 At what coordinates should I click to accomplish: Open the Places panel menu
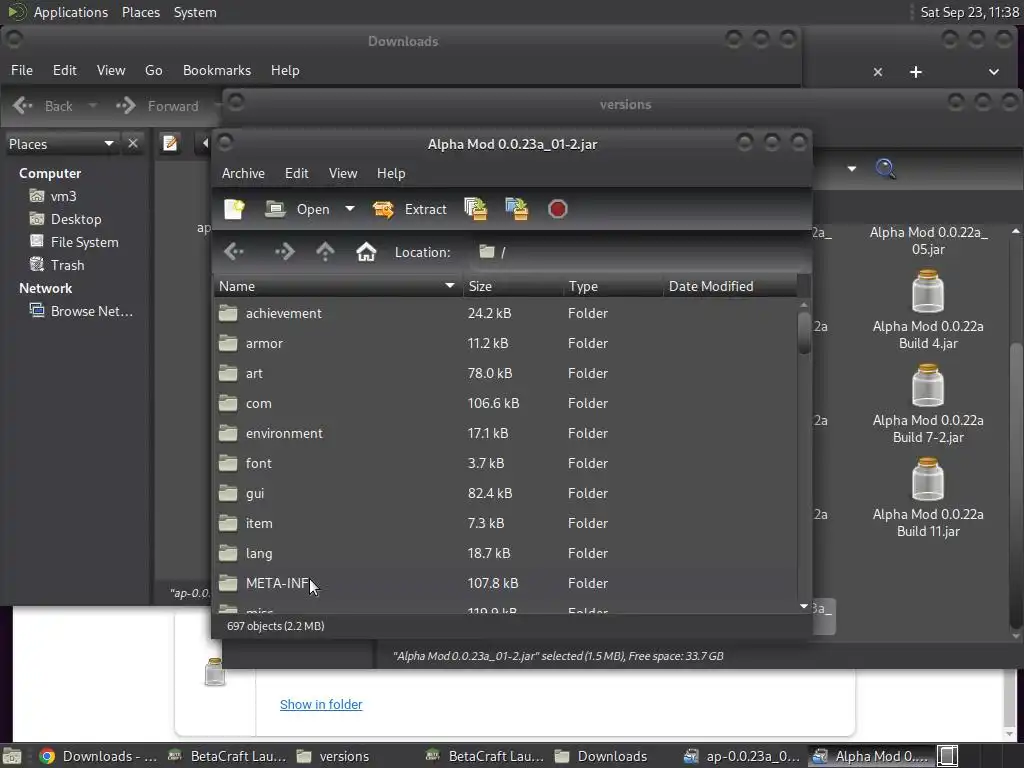(x=140, y=12)
